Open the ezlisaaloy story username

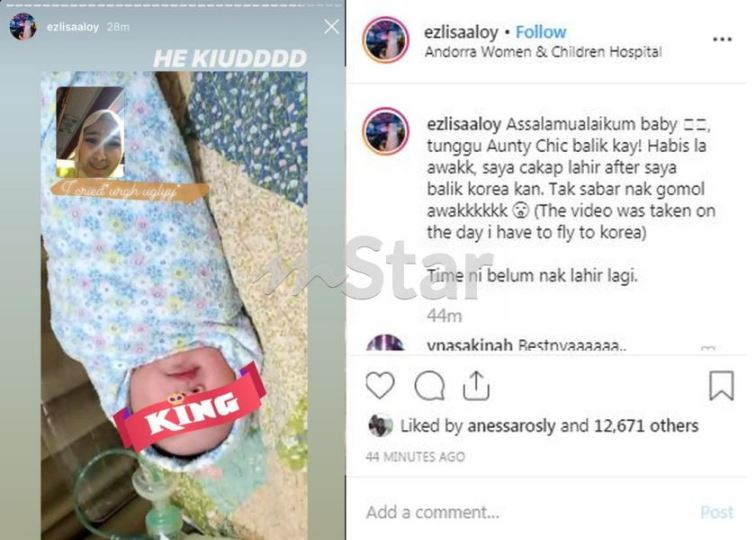pyautogui.click(x=73, y=27)
